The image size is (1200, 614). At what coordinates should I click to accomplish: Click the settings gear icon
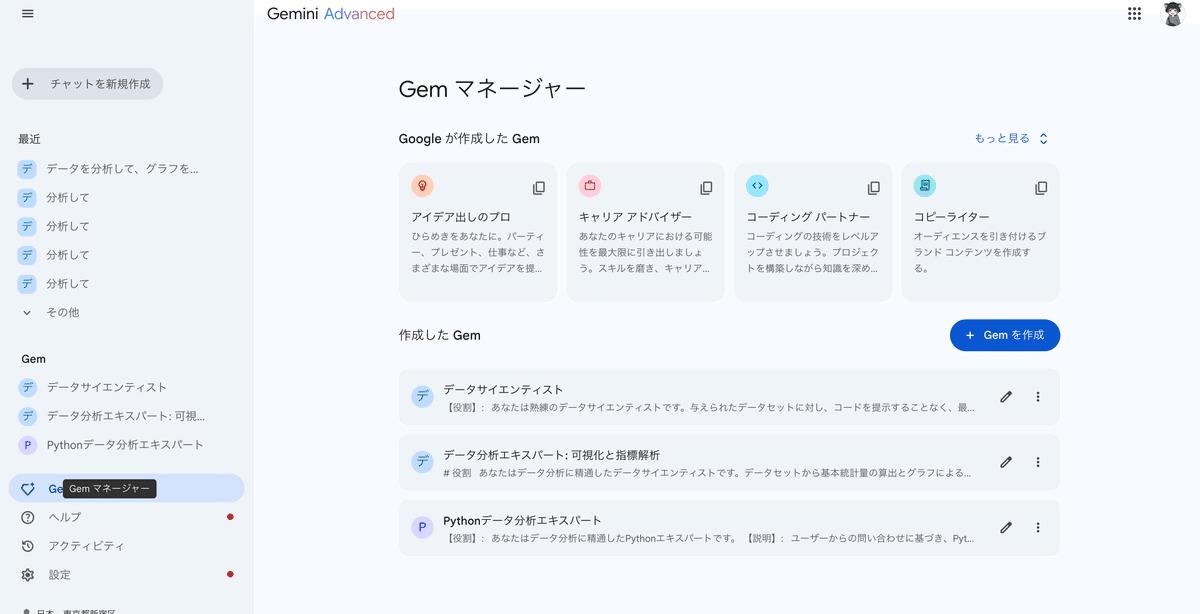click(x=28, y=575)
